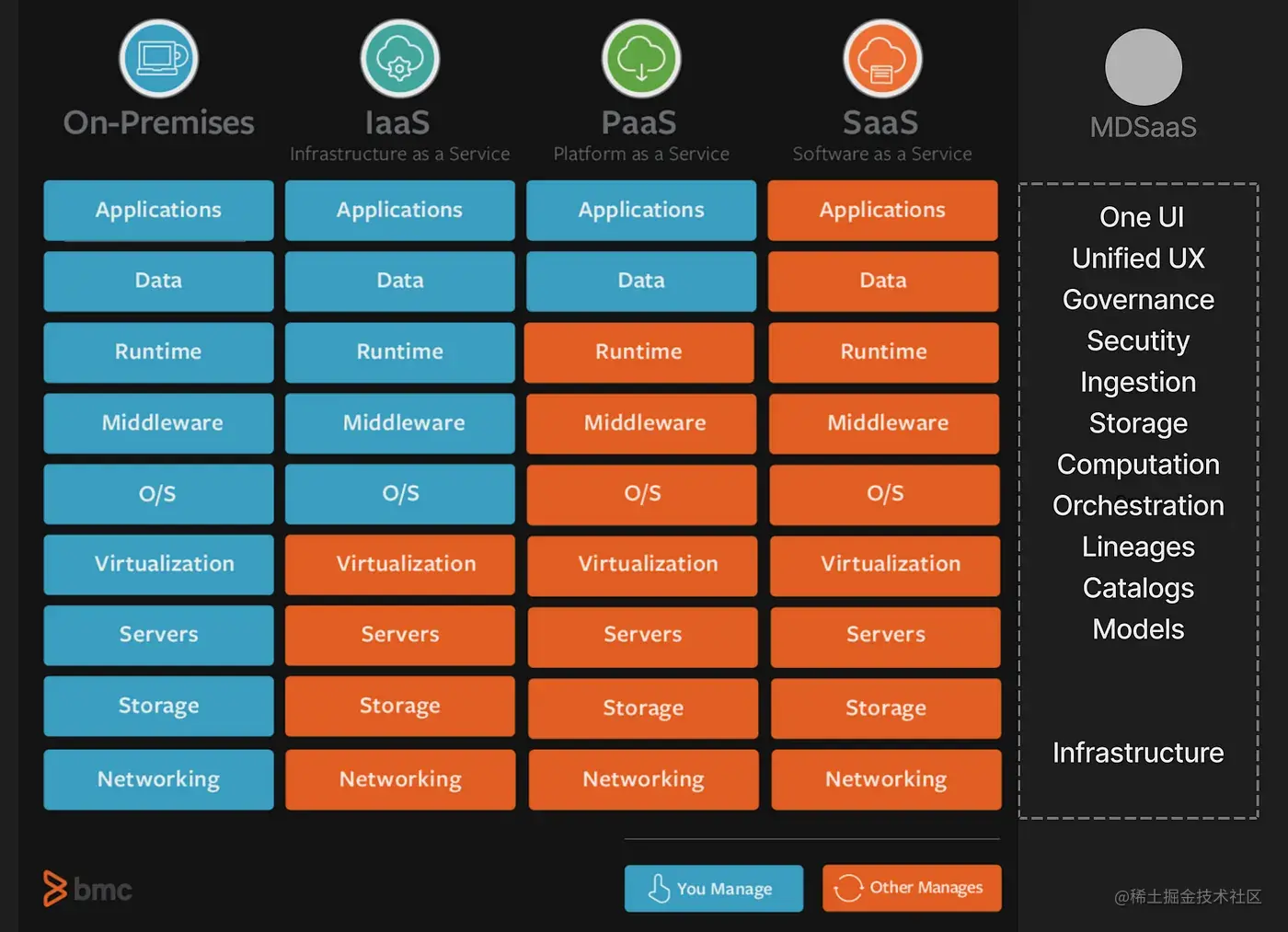This screenshot has height=932, width=1288.
Task: Click the PaaS cloud download icon
Action: point(640,58)
